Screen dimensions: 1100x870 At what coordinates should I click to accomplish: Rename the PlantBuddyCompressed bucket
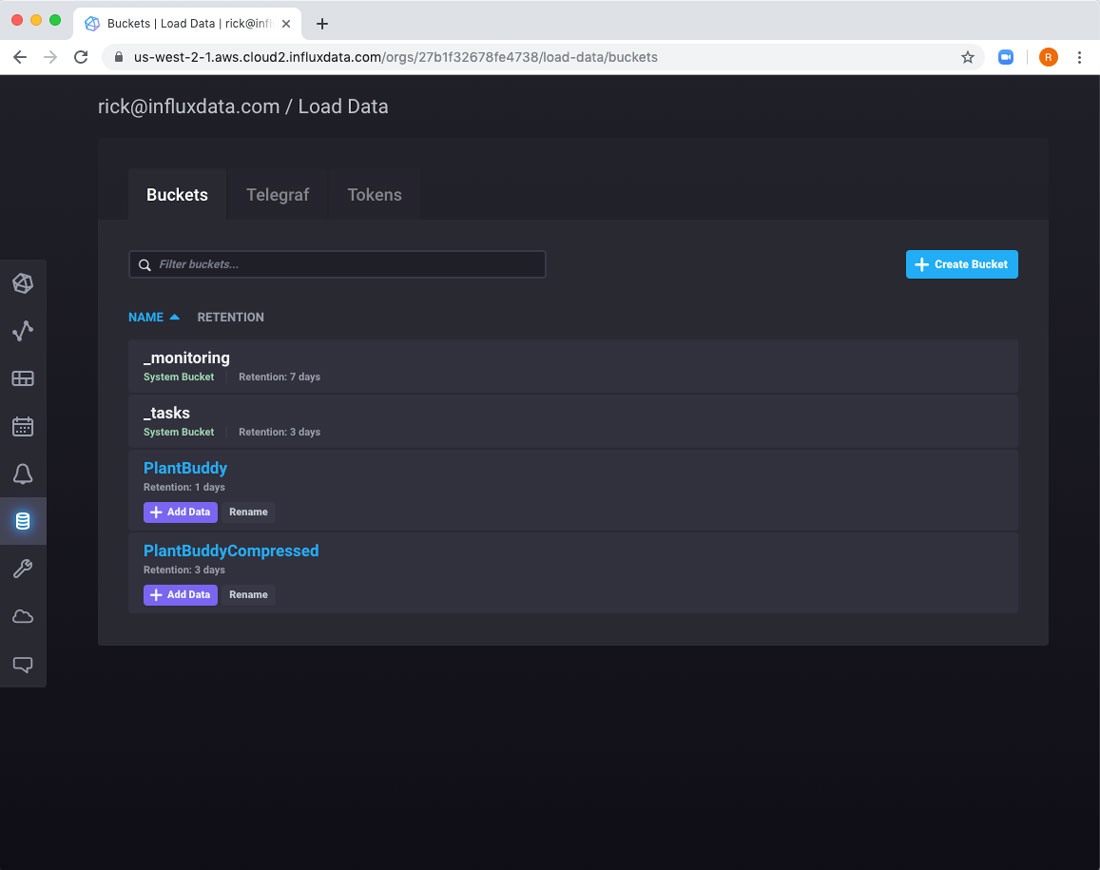247,594
